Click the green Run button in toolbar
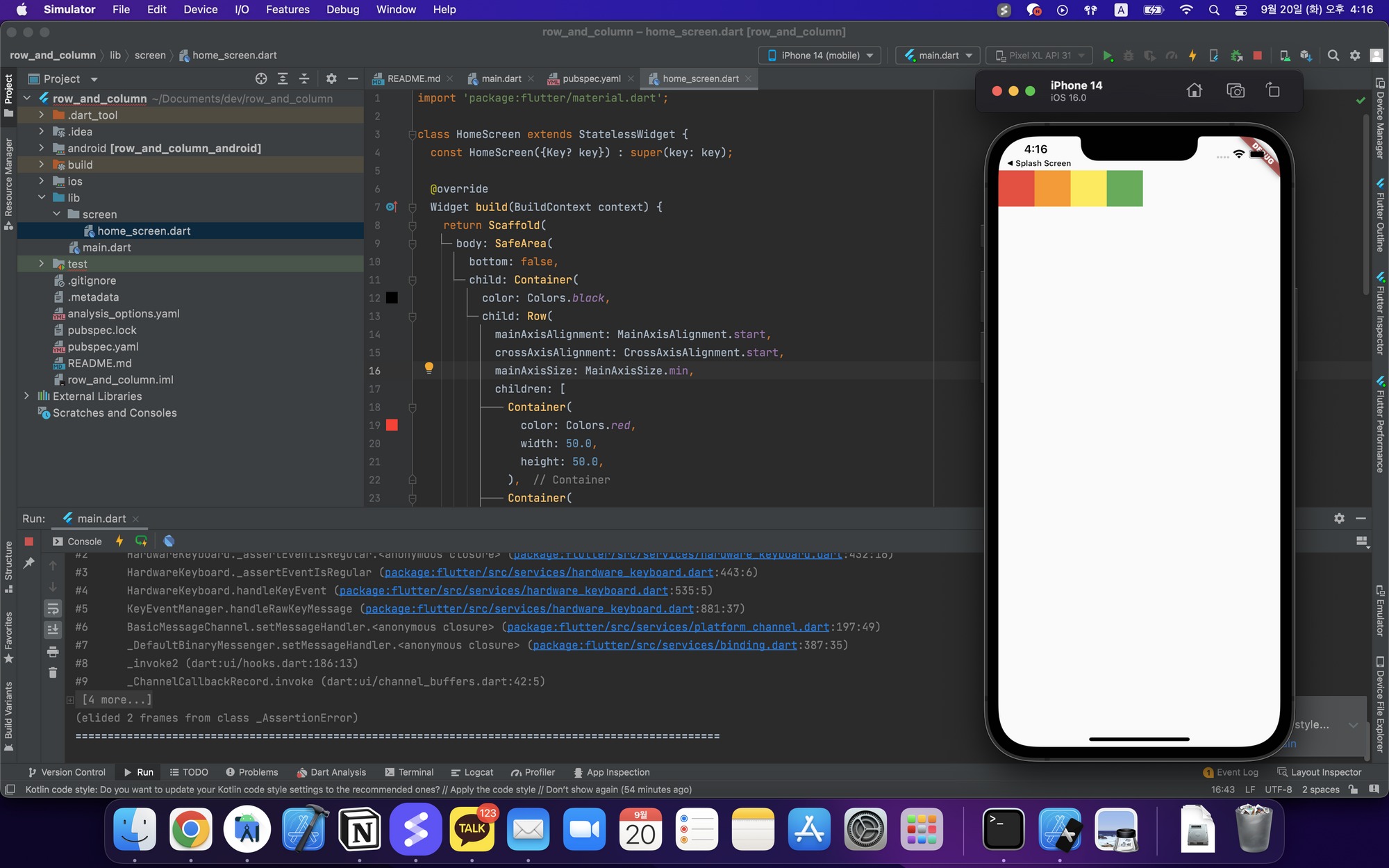Viewport: 1389px width, 868px height. point(1108,56)
